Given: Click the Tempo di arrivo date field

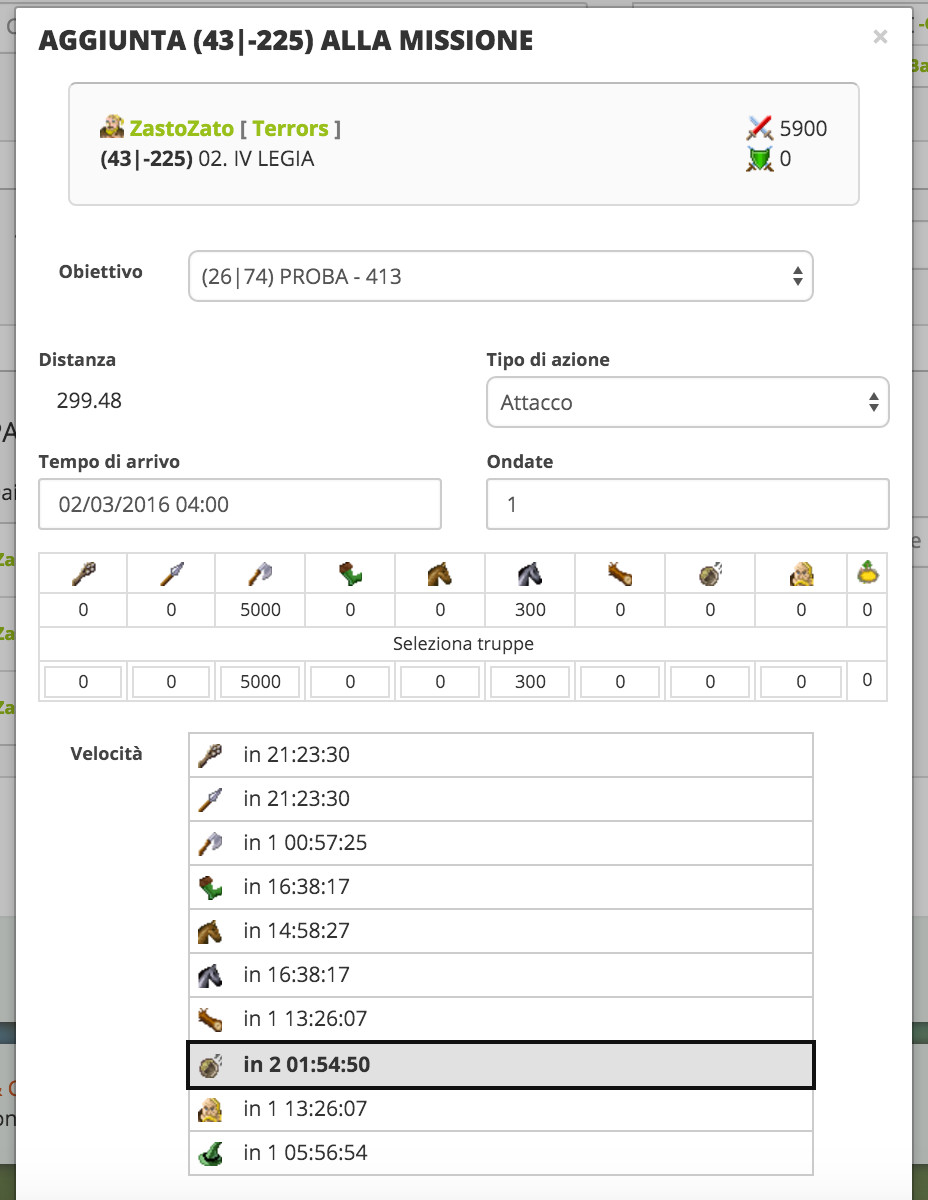Looking at the screenshot, I should point(240,504).
